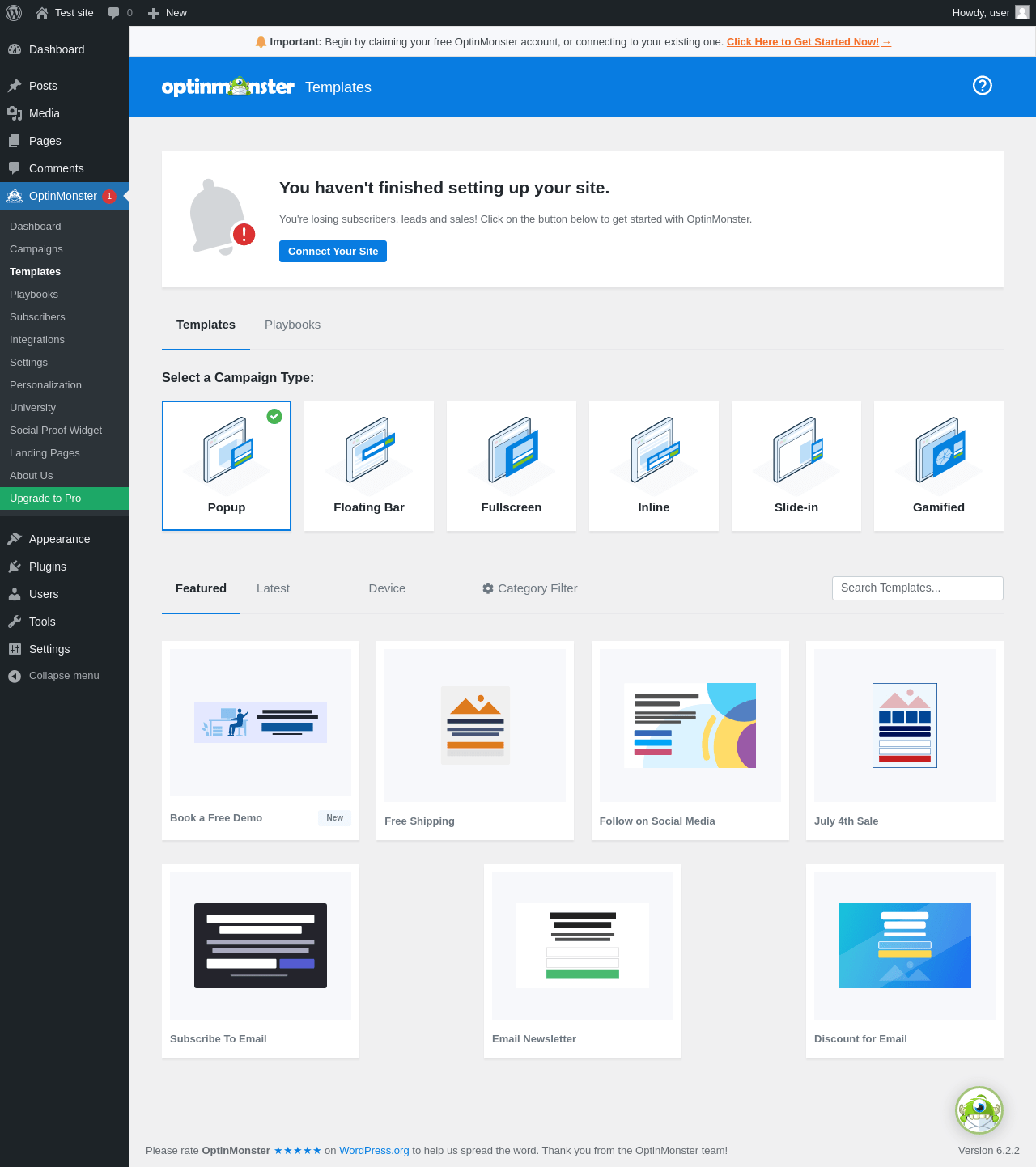
Task: Choose the Book a Free Demo template
Action: click(x=261, y=741)
